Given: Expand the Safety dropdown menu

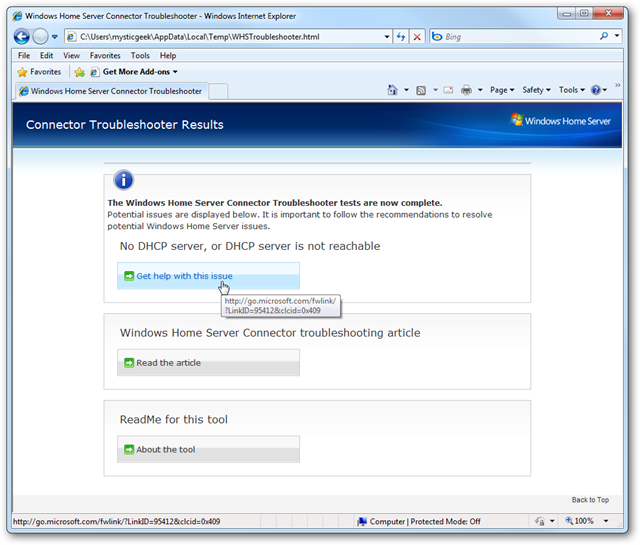Looking at the screenshot, I should [536, 90].
